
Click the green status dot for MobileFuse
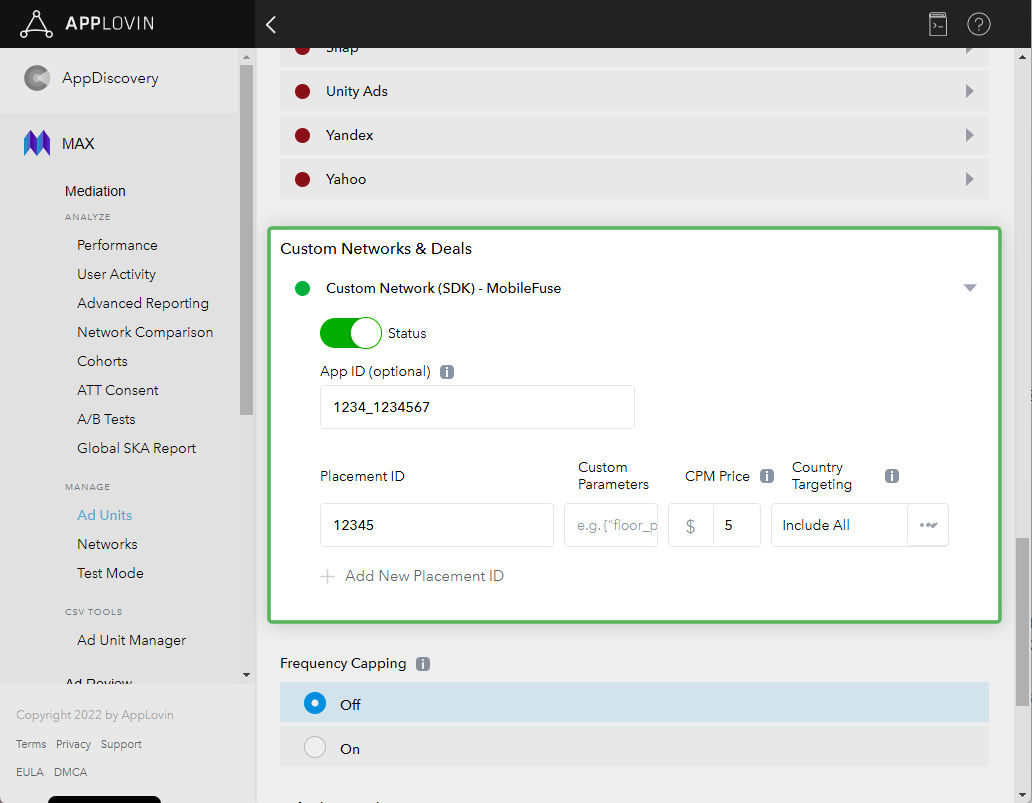click(x=302, y=288)
